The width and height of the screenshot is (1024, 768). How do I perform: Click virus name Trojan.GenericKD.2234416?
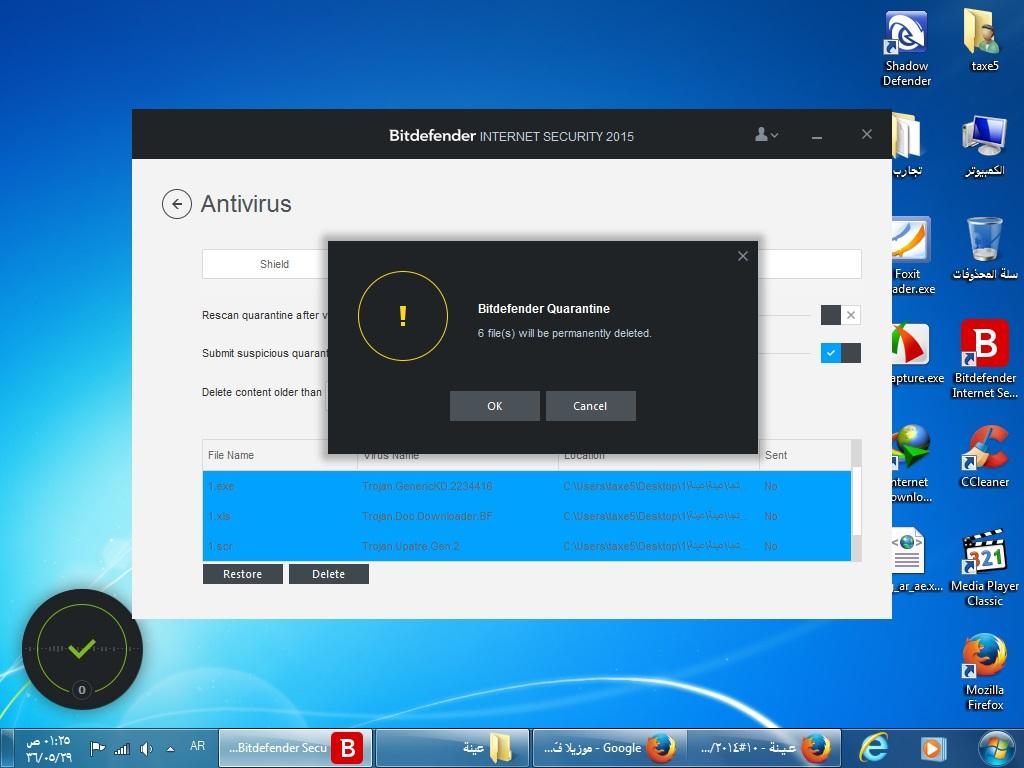coord(427,486)
